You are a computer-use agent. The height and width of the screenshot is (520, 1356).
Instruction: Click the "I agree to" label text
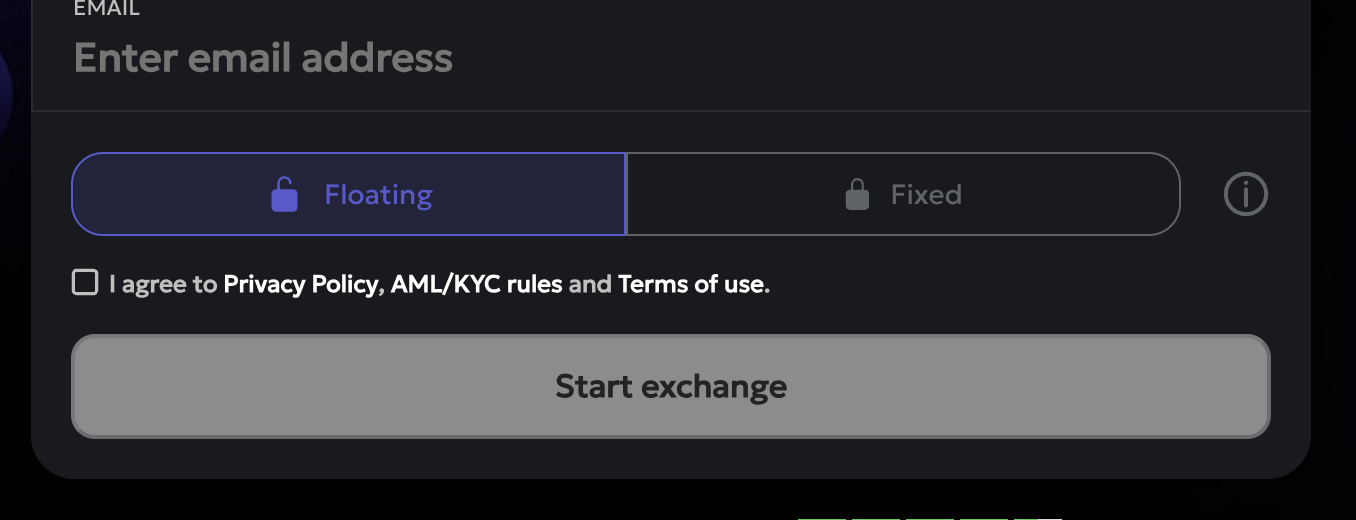coord(163,284)
